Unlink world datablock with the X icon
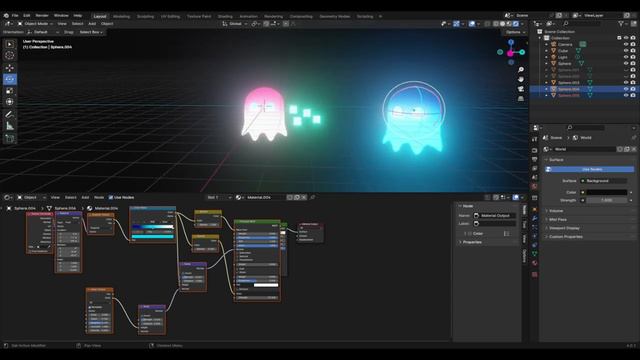Image resolution: width=640 pixels, height=360 pixels. [x=633, y=149]
